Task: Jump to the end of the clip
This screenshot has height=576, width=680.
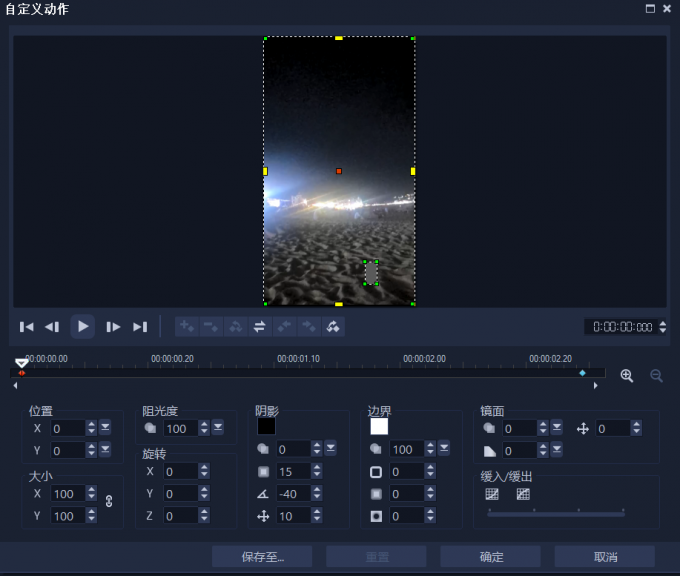Action: [140, 326]
